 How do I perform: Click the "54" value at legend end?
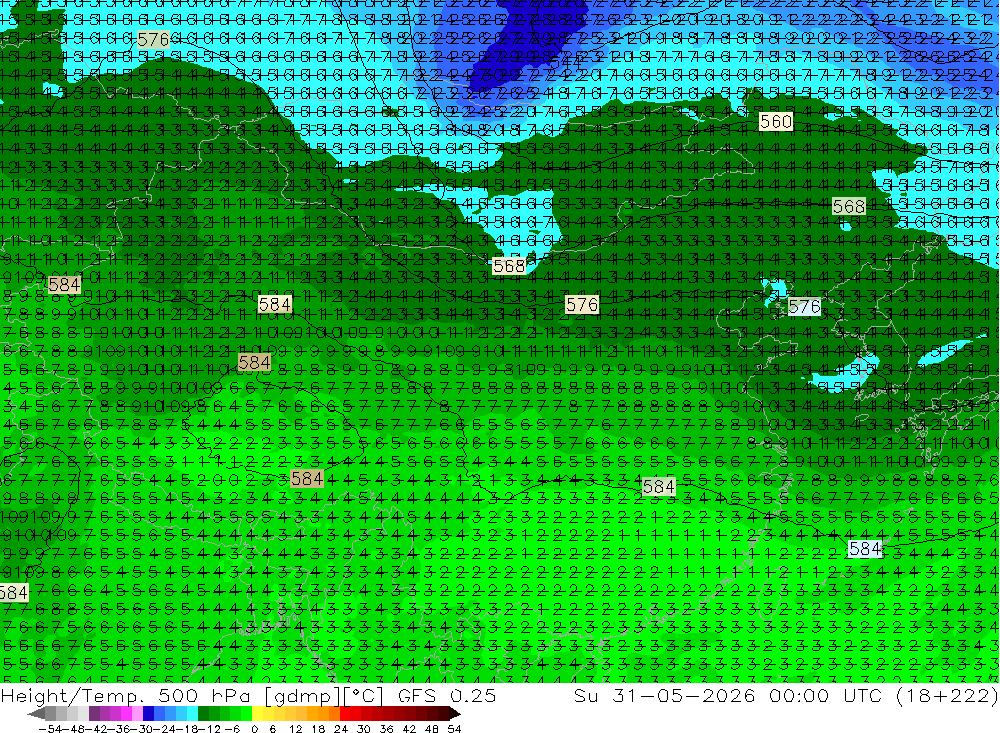454,729
